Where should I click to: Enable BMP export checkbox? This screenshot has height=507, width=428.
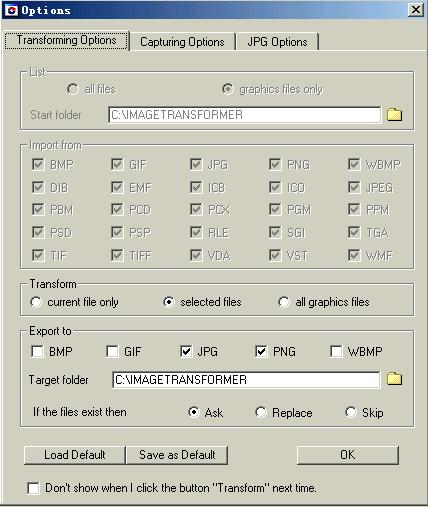point(37,351)
